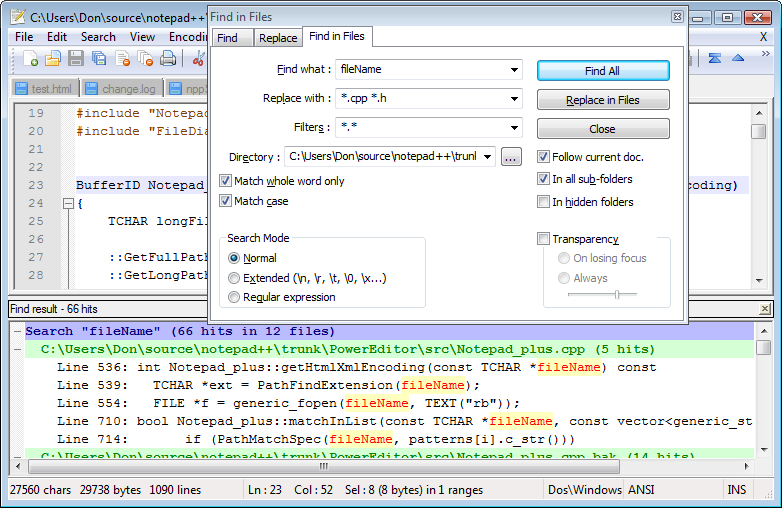Collapse the Notepad_plus.cpp search results node

(18, 350)
